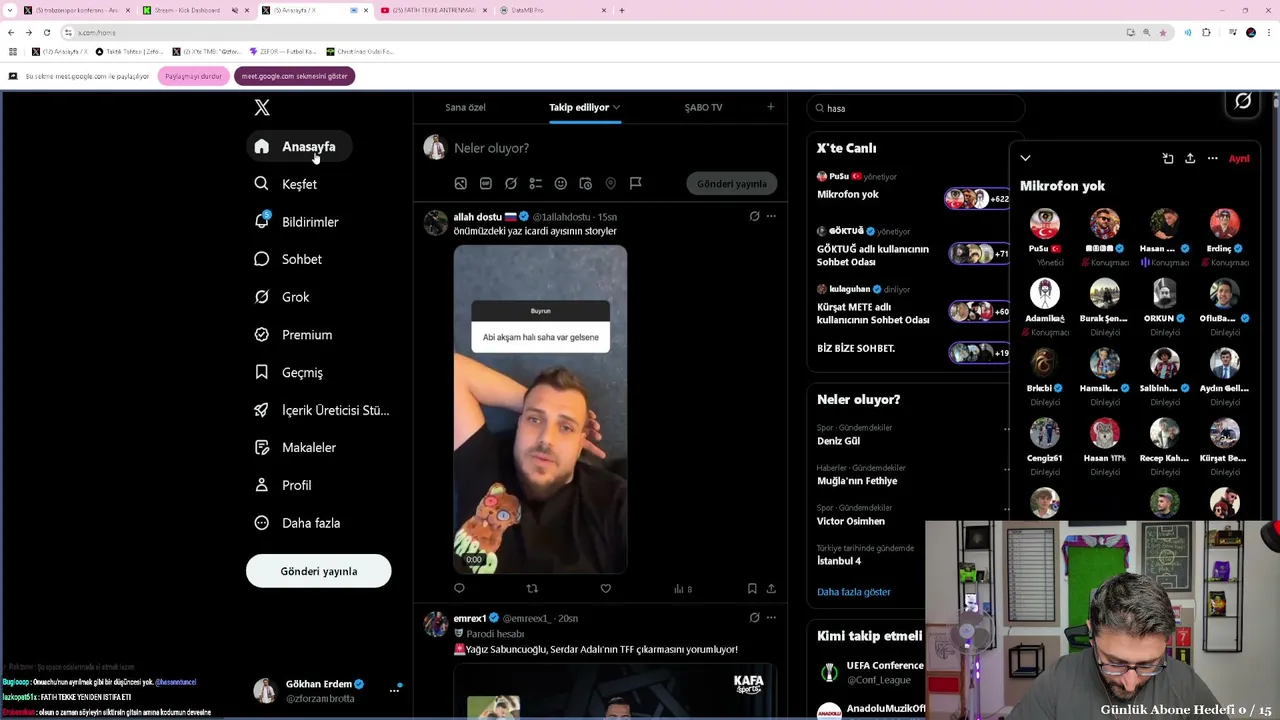This screenshot has height=720, width=1280.
Task: Click the X logo above the sidebar
Action: point(262,108)
